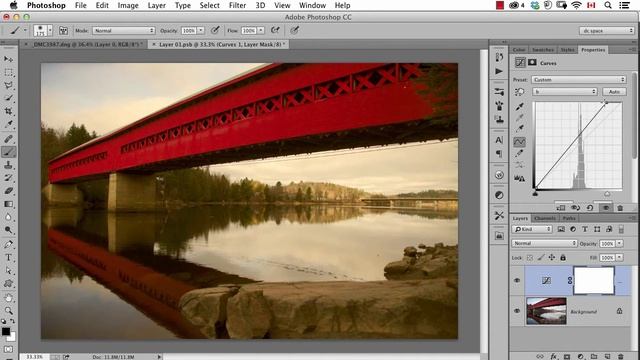
Task: Open the Image menu
Action: pos(128,5)
